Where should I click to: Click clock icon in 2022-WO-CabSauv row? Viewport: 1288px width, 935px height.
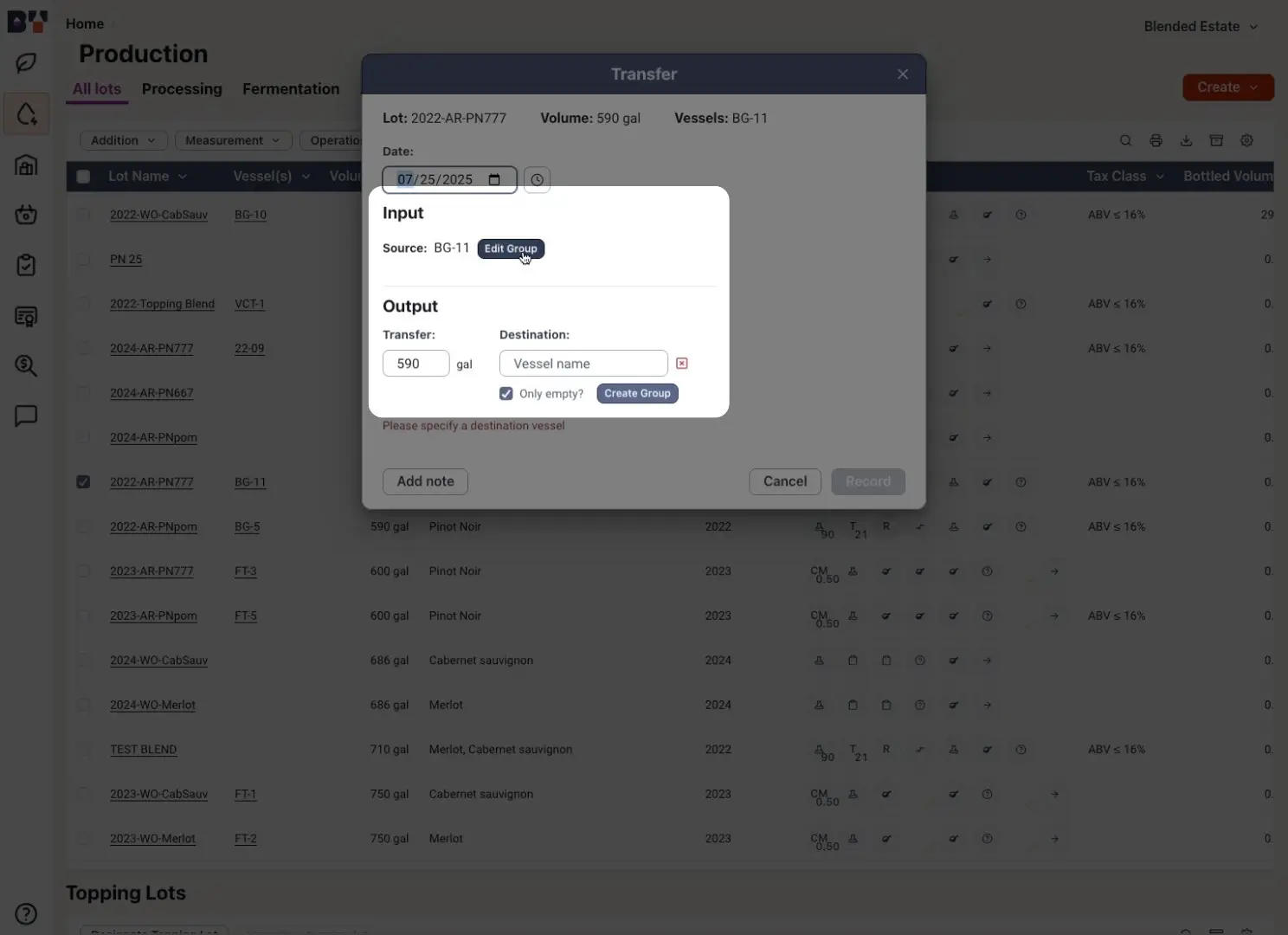[x=1021, y=215]
